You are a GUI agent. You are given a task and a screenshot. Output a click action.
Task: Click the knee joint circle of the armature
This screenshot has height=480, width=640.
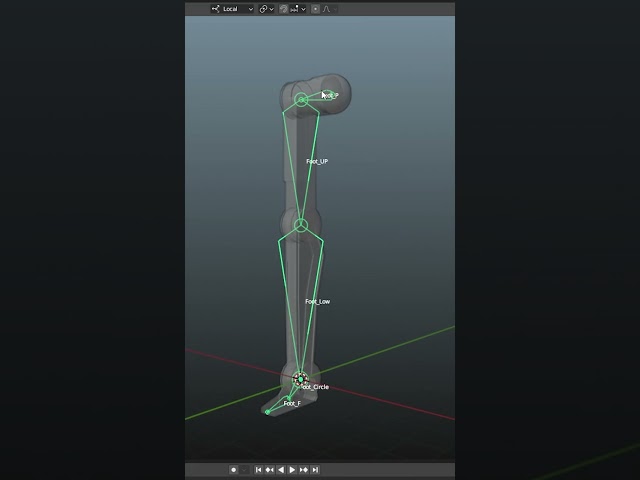pyautogui.click(x=301, y=225)
